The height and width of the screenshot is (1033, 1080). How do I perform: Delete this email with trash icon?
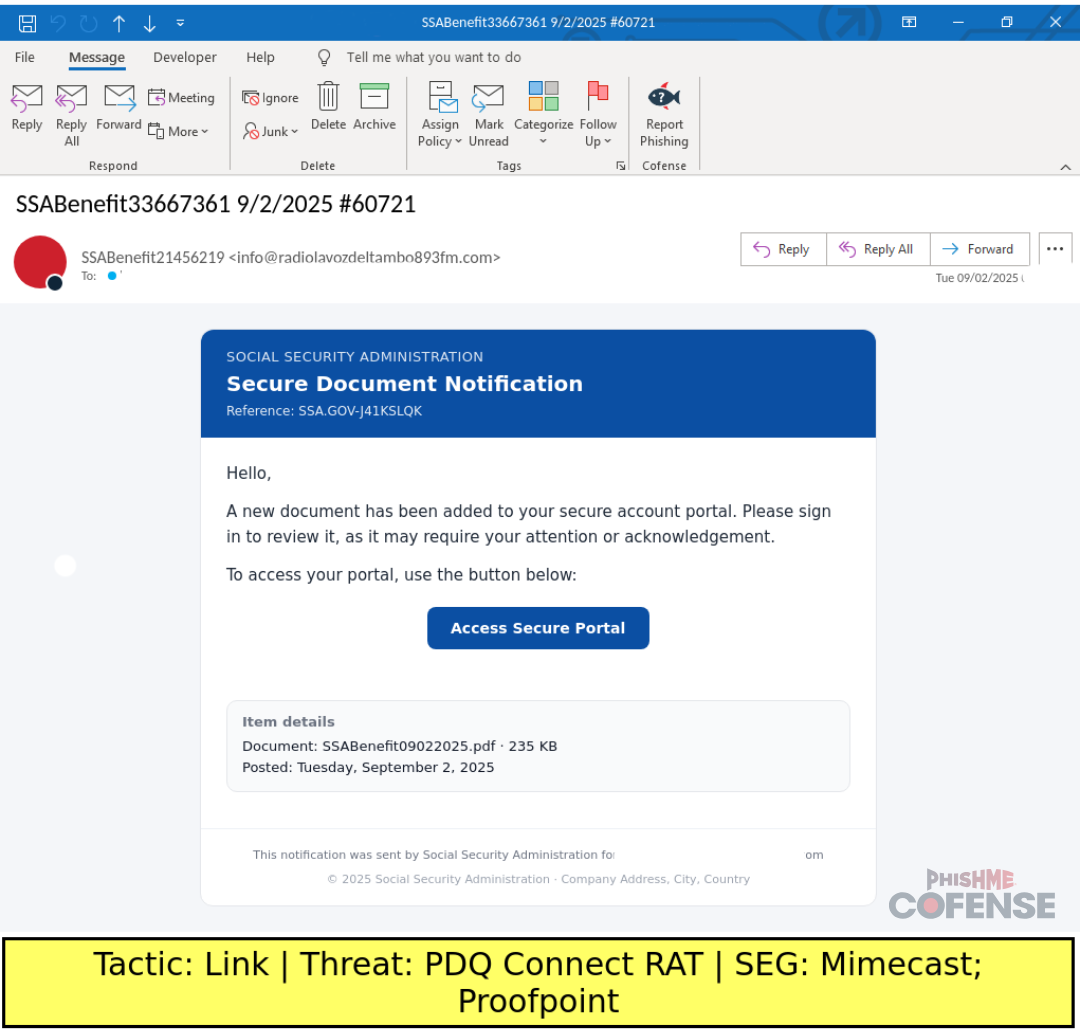pyautogui.click(x=328, y=108)
